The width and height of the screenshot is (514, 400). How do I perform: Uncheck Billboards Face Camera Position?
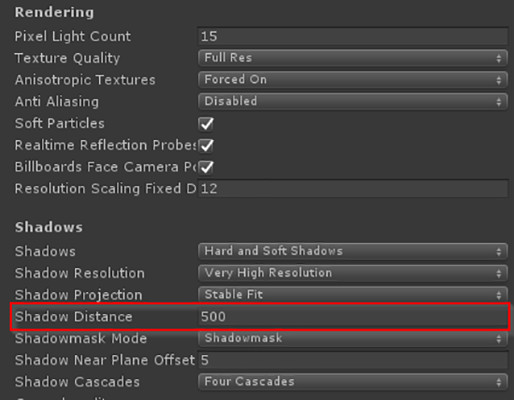[x=206, y=167]
